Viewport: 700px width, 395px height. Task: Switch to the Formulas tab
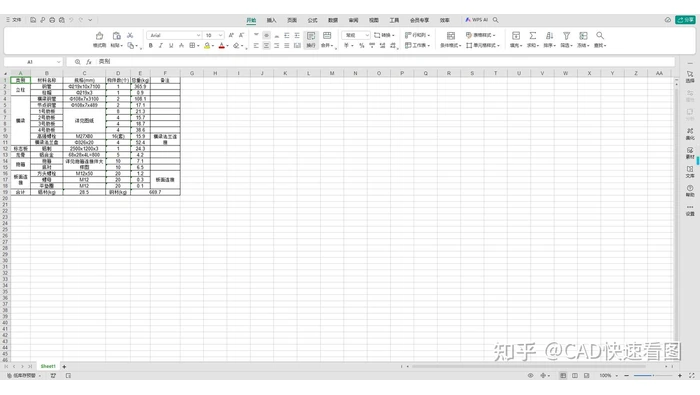pos(312,20)
